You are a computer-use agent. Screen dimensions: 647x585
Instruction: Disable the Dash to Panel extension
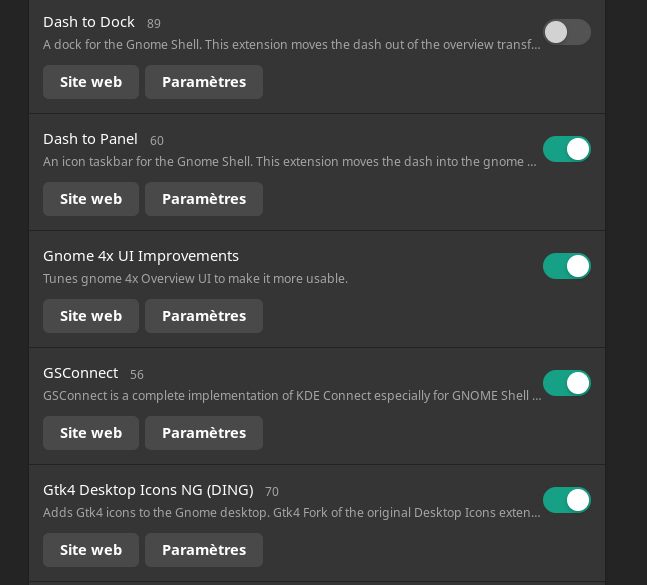coord(567,149)
